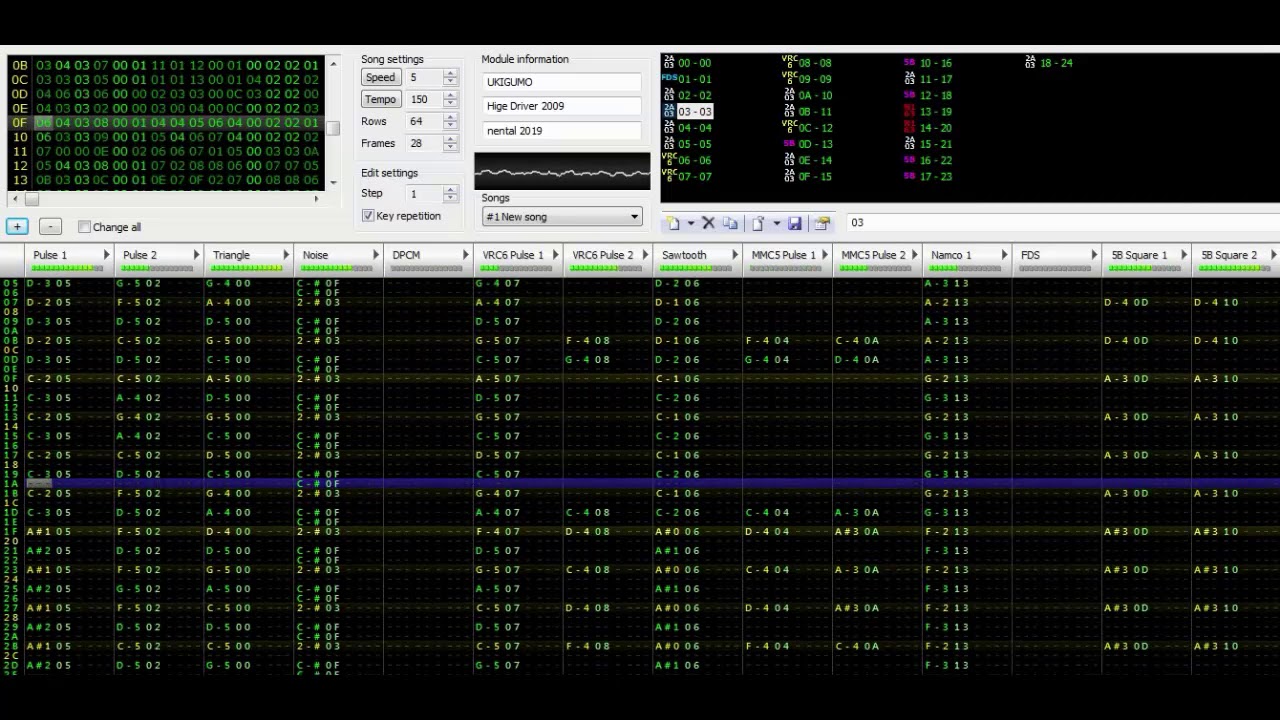Click the Rows value field showing 64
This screenshot has height=720, width=1280.
pos(424,121)
